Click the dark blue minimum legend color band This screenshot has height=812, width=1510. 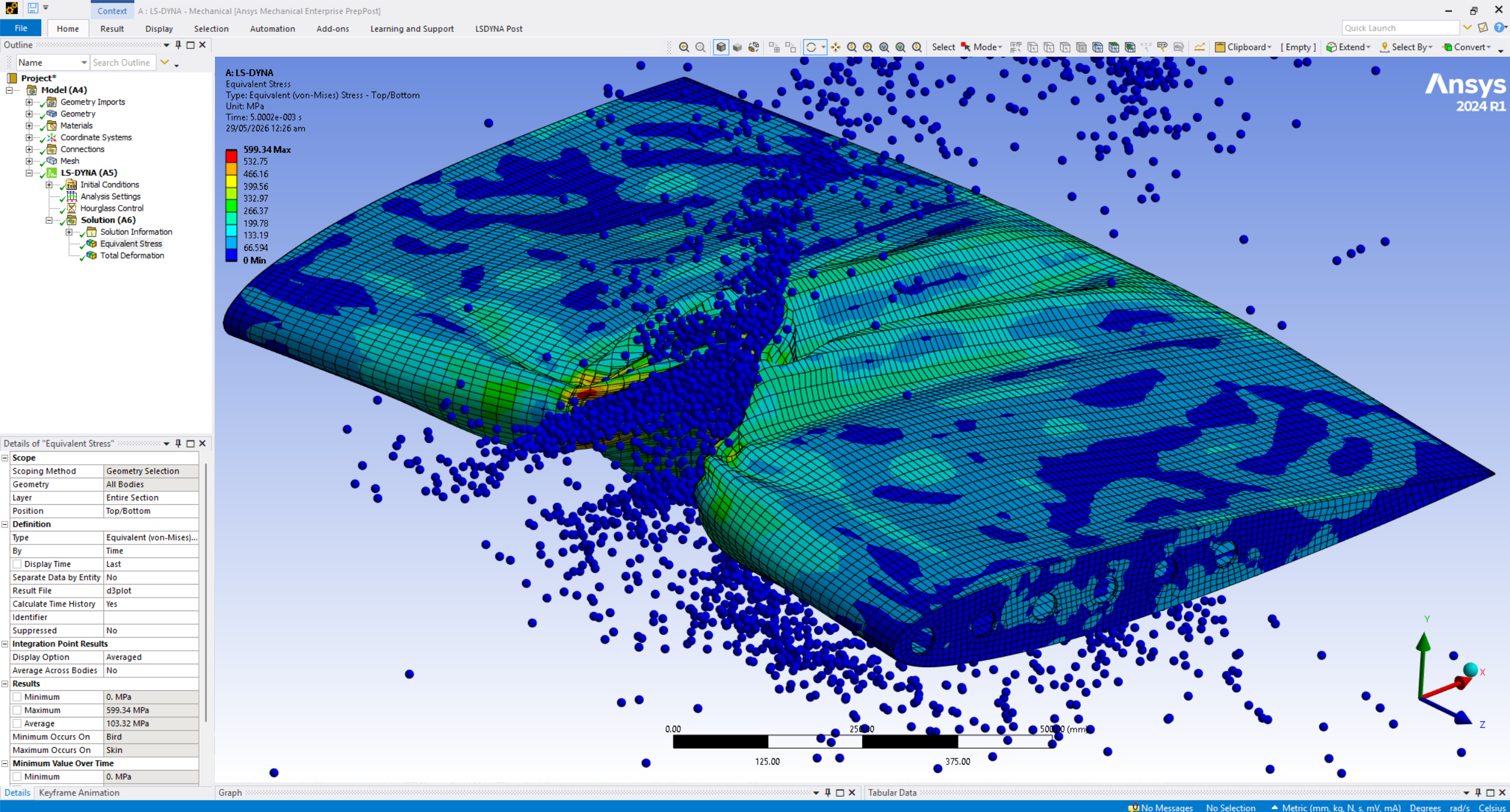(231, 255)
